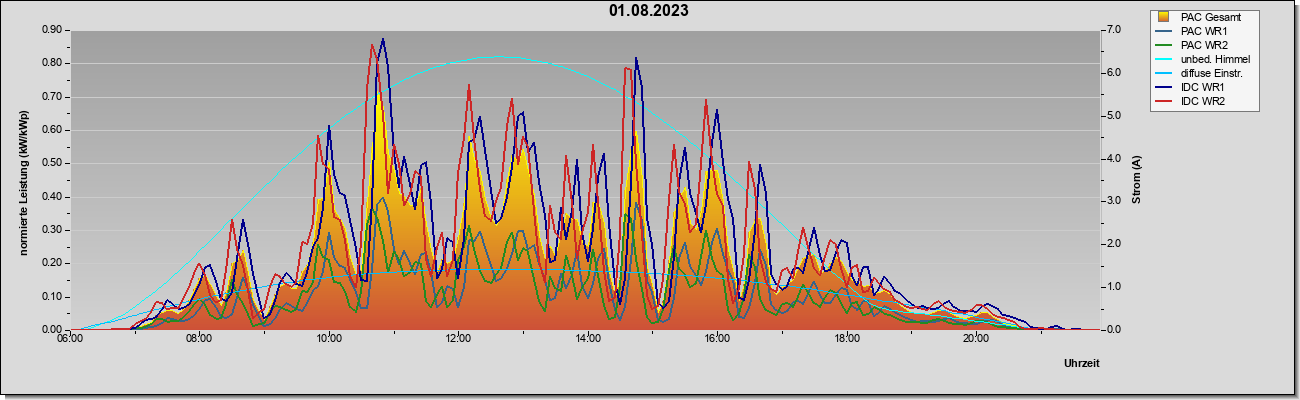This screenshot has height=400, width=1300.
Task: Click the 0.90 left axis value
Action: [x=53, y=30]
